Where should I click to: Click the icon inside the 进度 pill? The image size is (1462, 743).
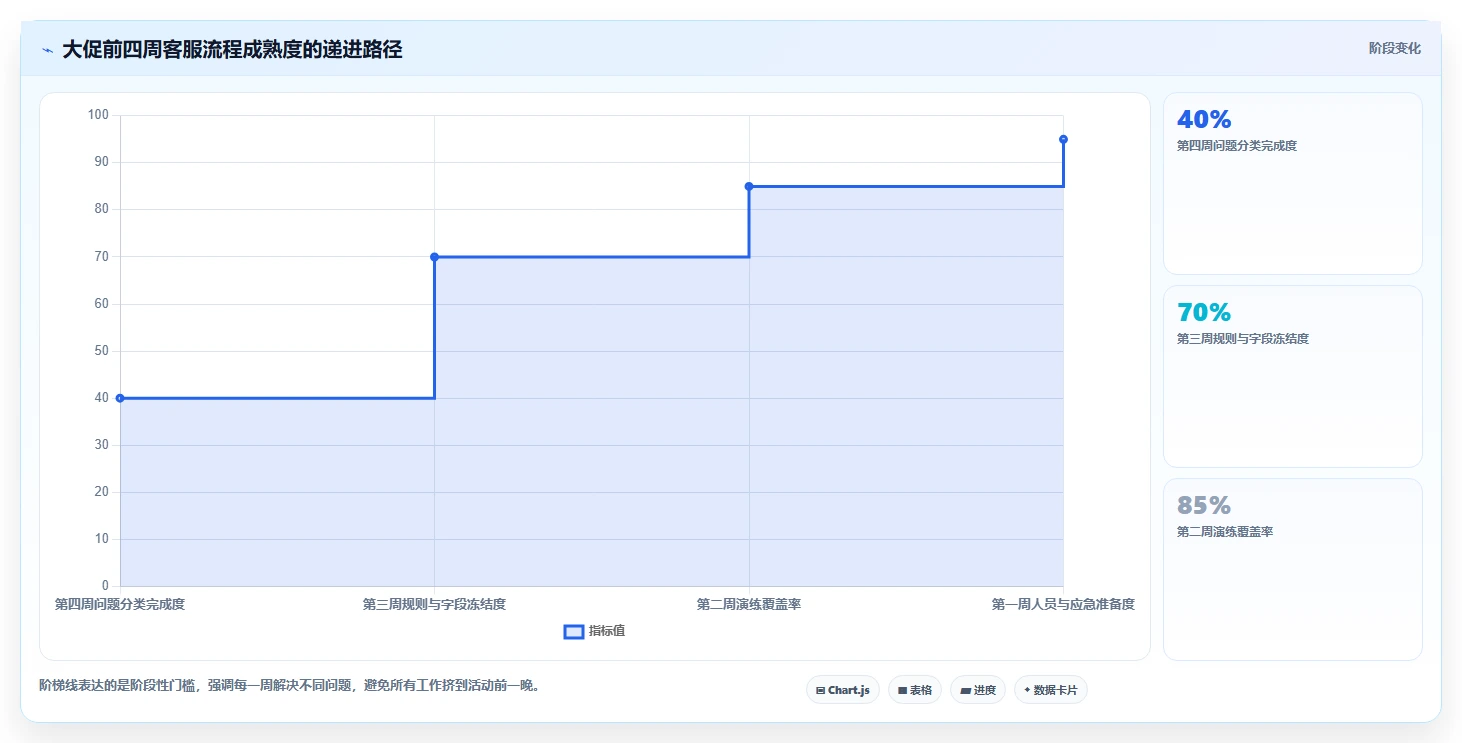tap(965, 690)
